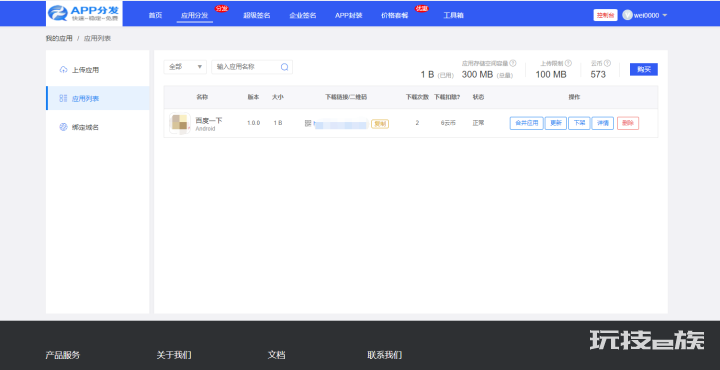
Task: Click the 联系我们 footer heading
Action: coord(385,355)
